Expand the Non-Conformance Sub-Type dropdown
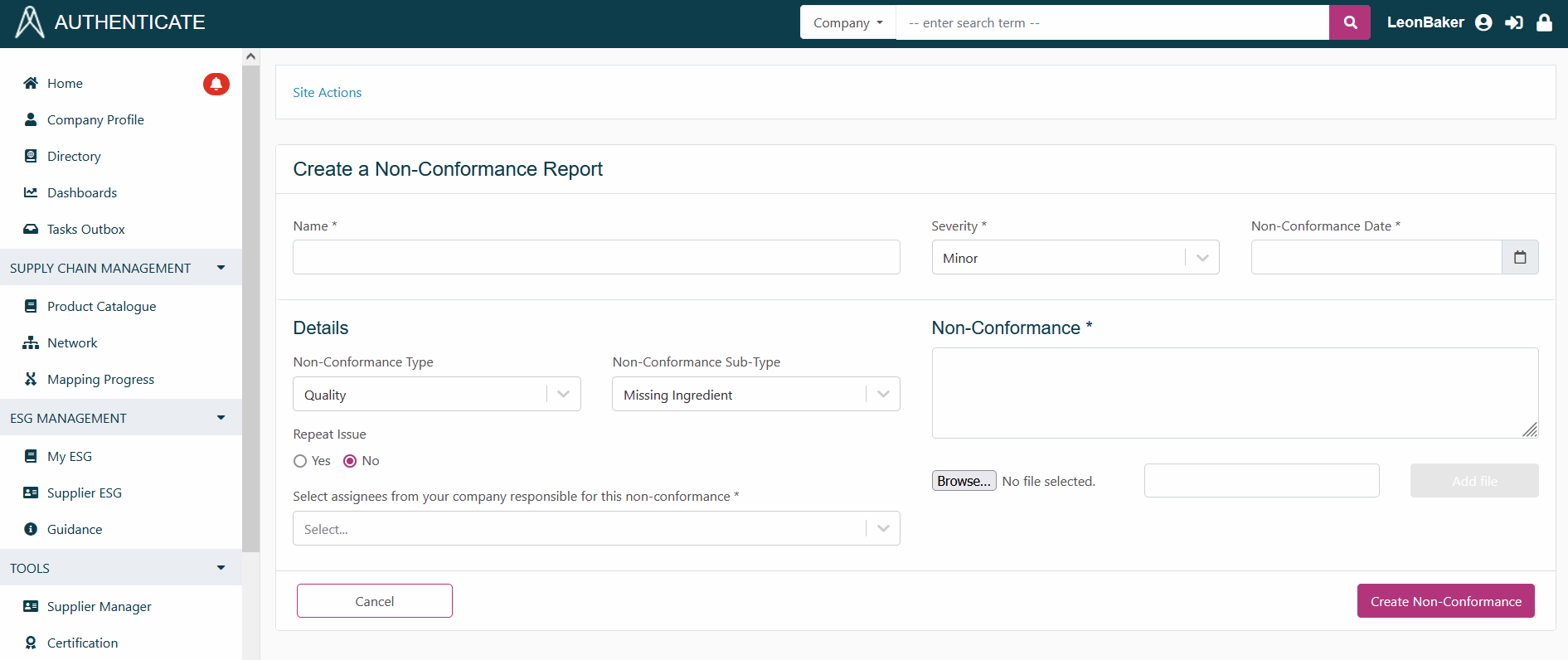The height and width of the screenshot is (660, 1568). point(755,395)
